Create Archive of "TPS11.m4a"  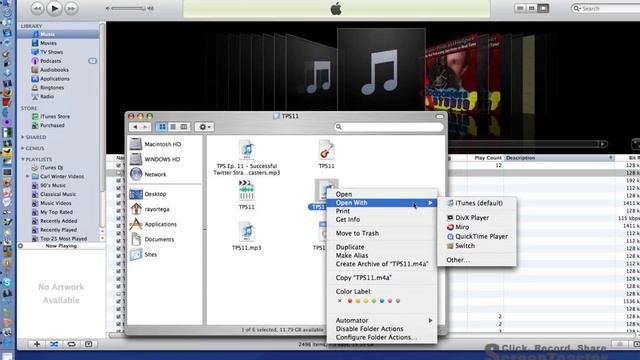click(x=382, y=264)
